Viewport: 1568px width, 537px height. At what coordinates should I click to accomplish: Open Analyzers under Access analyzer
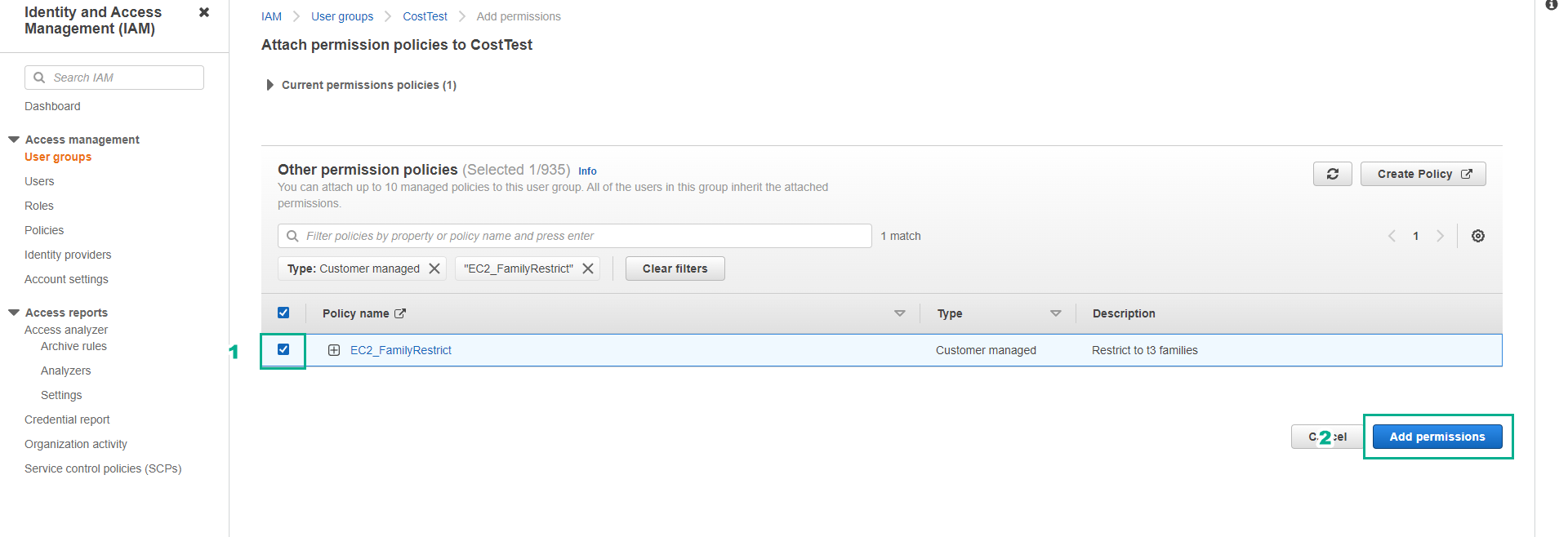pos(65,371)
